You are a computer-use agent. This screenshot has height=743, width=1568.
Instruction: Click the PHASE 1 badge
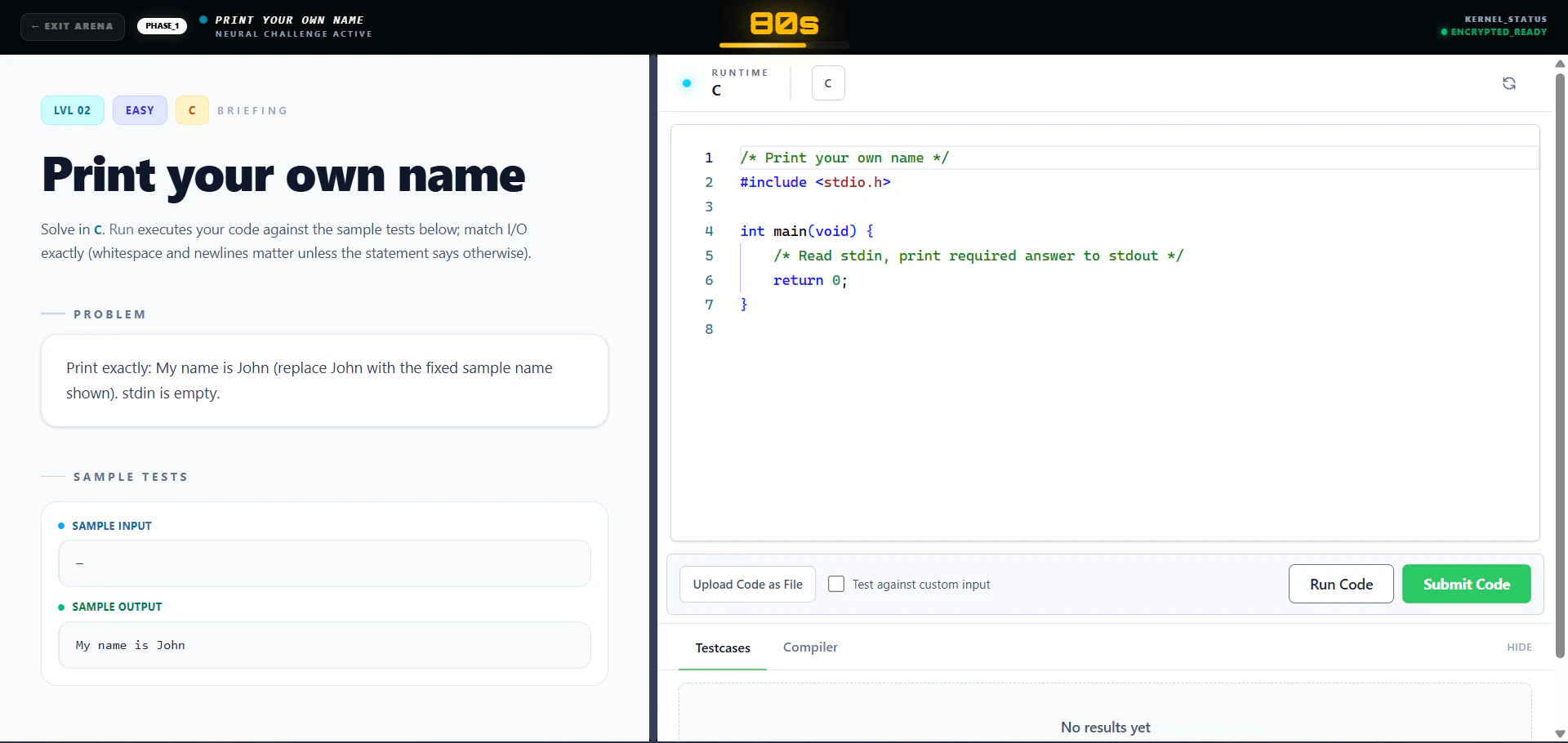pos(162,26)
